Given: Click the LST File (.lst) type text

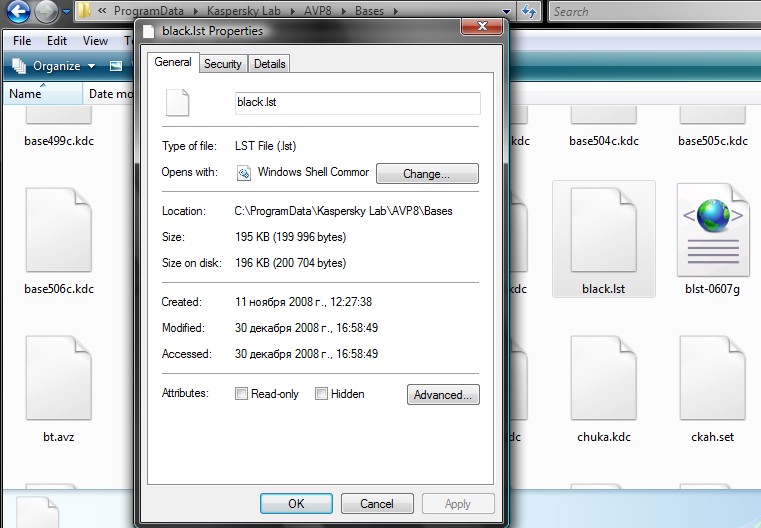Looking at the screenshot, I should click(265, 146).
